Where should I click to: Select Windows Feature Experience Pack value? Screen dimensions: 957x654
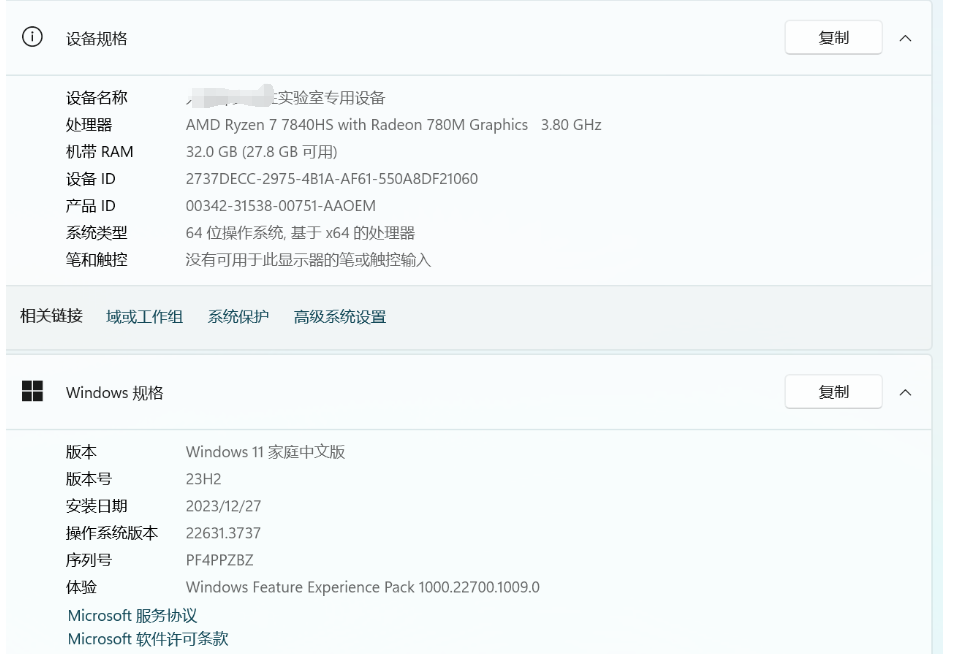pyautogui.click(x=363, y=587)
